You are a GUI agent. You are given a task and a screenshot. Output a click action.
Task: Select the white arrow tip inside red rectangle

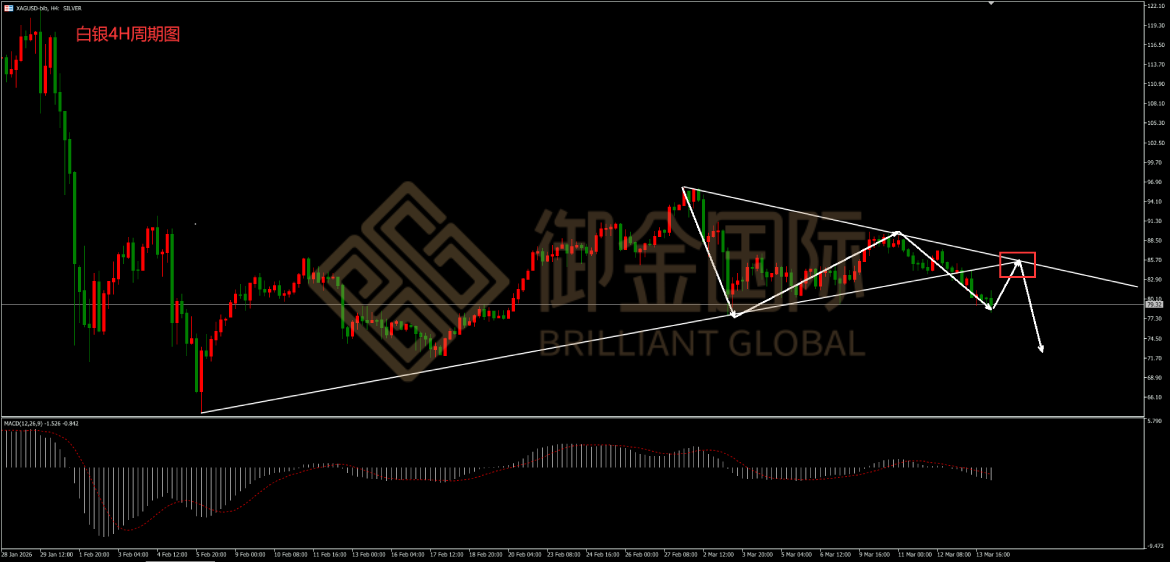click(x=1018, y=261)
